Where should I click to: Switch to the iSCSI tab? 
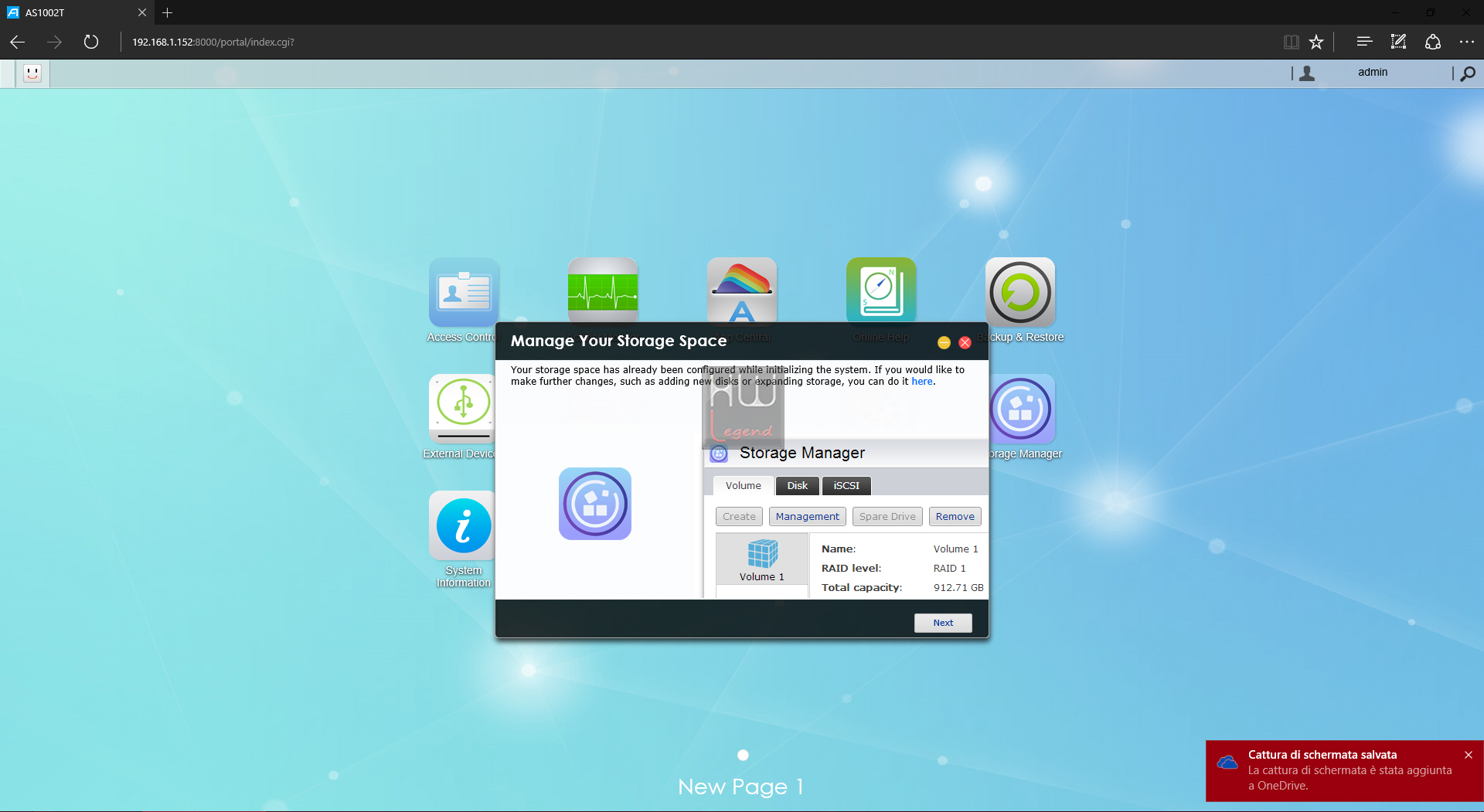coord(846,485)
